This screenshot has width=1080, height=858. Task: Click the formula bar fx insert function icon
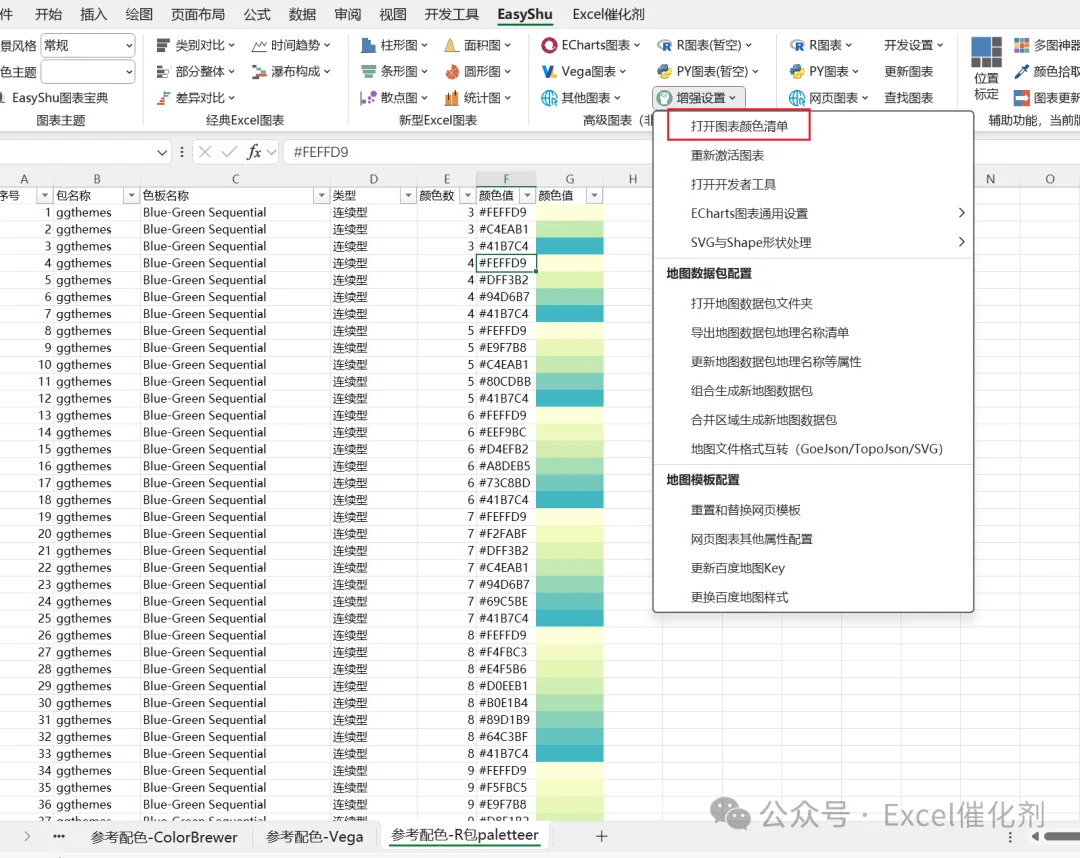click(254, 152)
